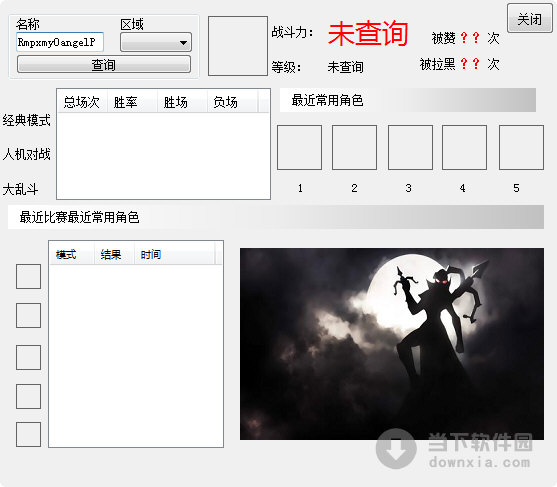Select recent character slot 5
Image resolution: width=557 pixels, height=487 pixels.
click(521, 147)
